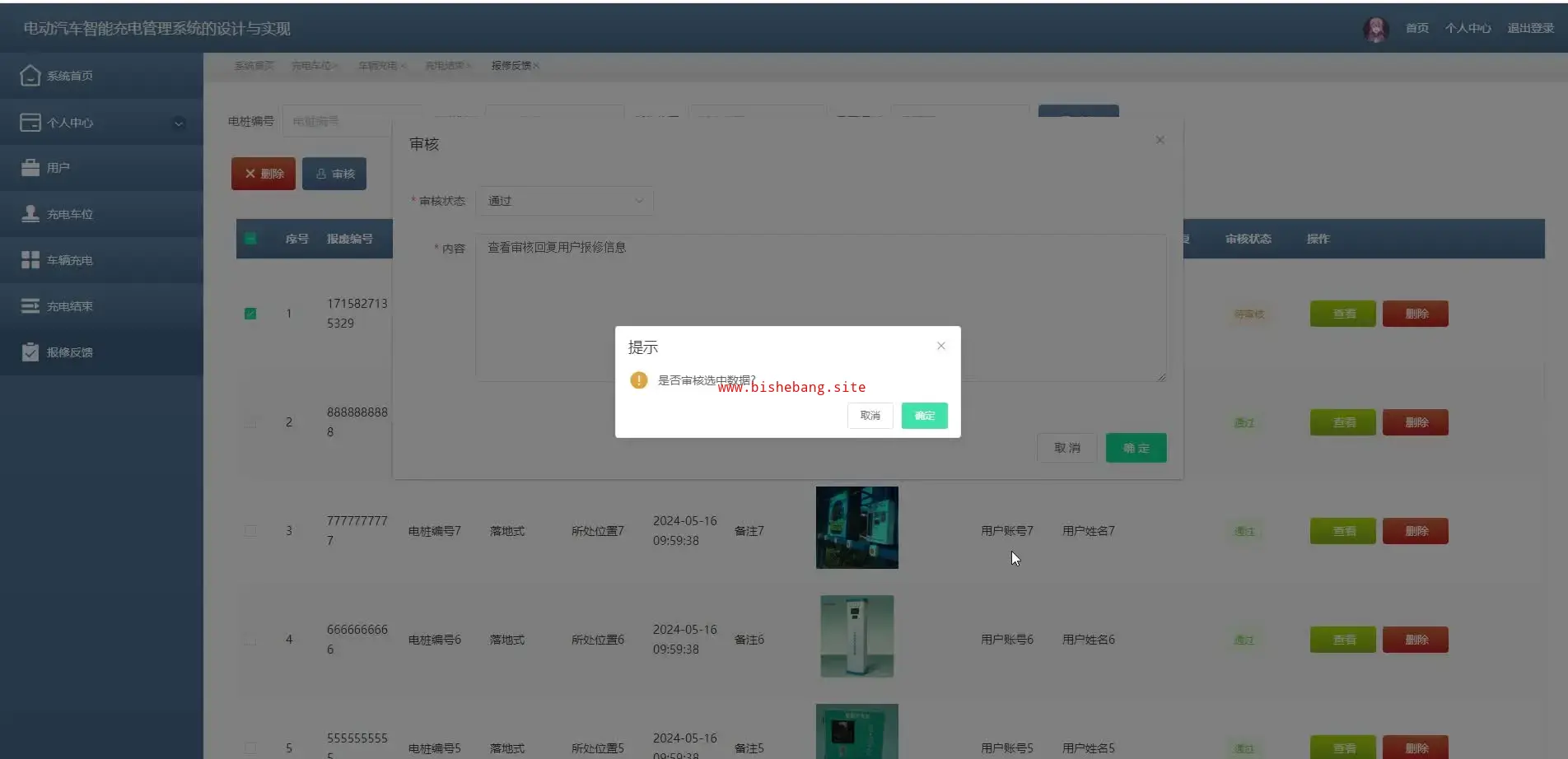The width and height of the screenshot is (1568, 759).
Task: Close the 充电车位 tab using its X
Action: [x=335, y=66]
